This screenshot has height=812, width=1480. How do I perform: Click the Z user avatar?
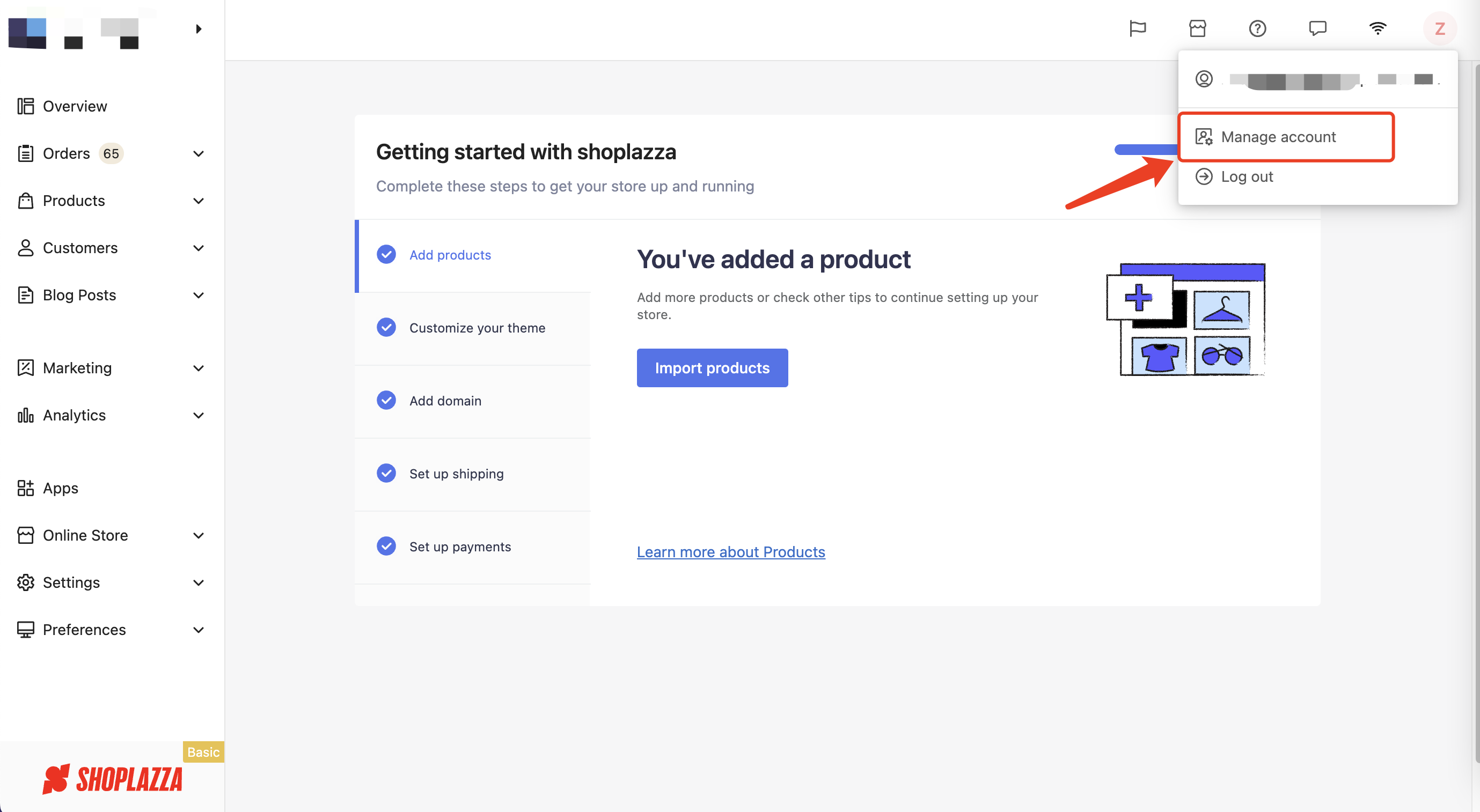click(x=1440, y=28)
